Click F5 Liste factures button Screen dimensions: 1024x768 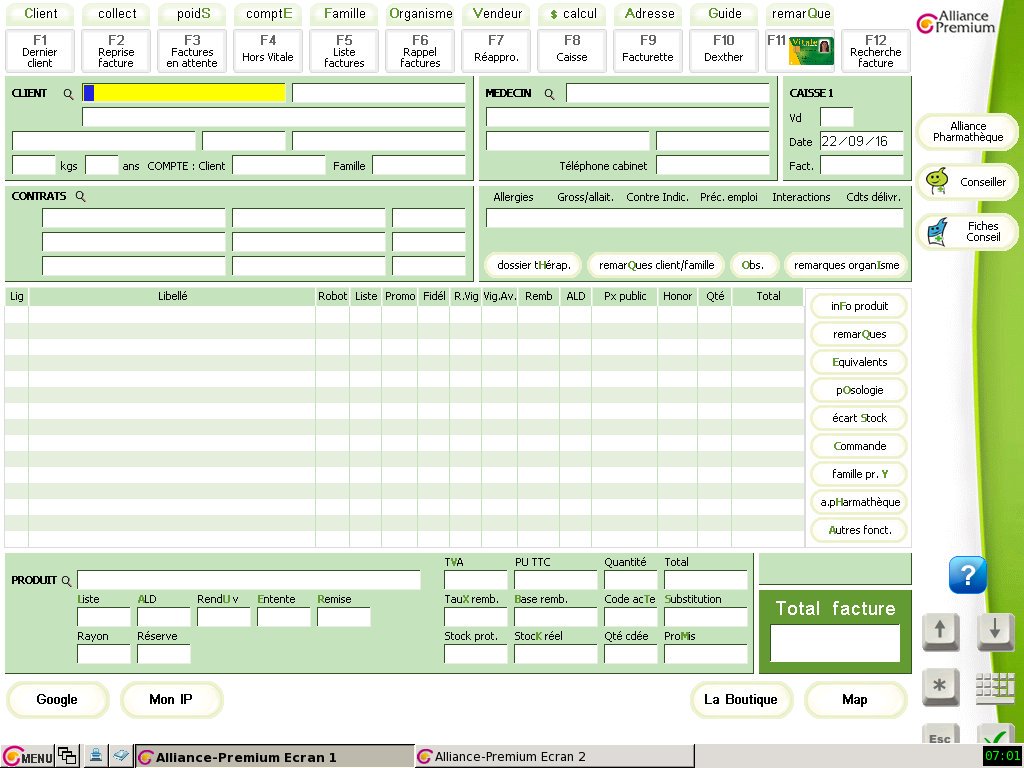click(344, 51)
